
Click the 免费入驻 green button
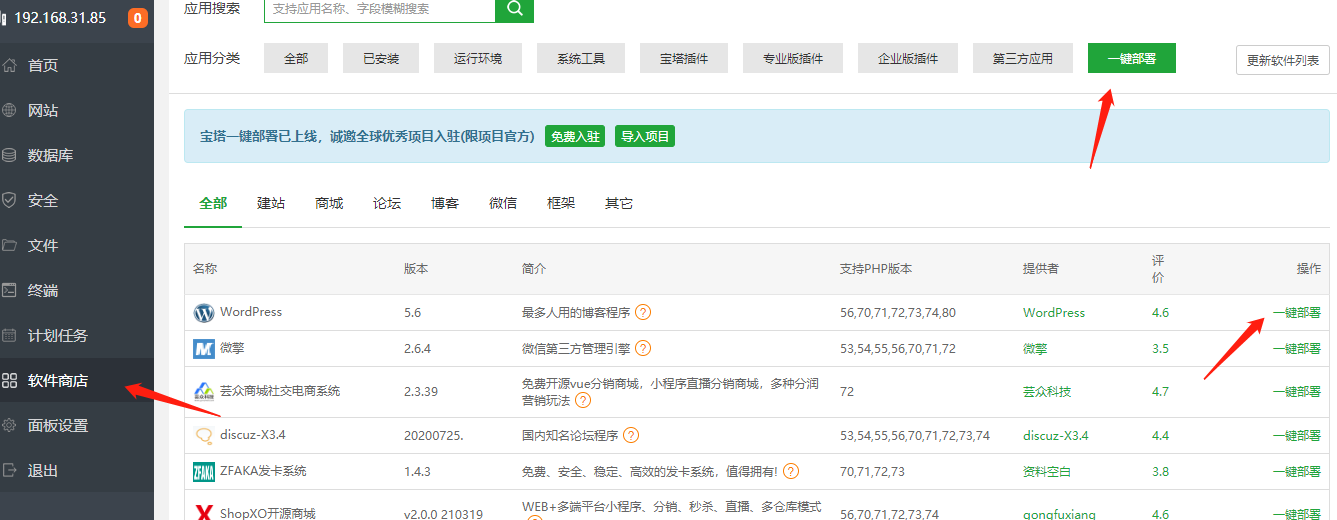575,136
